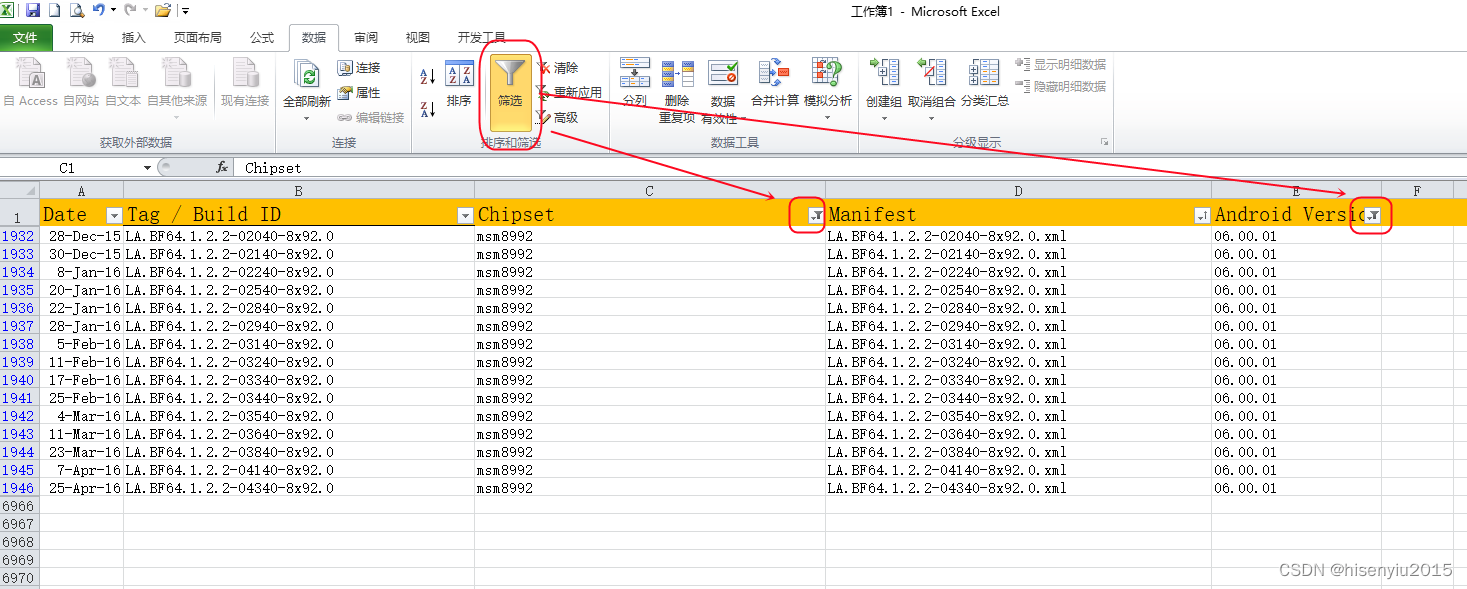Click cell LA.BF64.1.2.2-04340-8x92.0 in column B
Screen dimensions: 1467x589
(x=299, y=488)
